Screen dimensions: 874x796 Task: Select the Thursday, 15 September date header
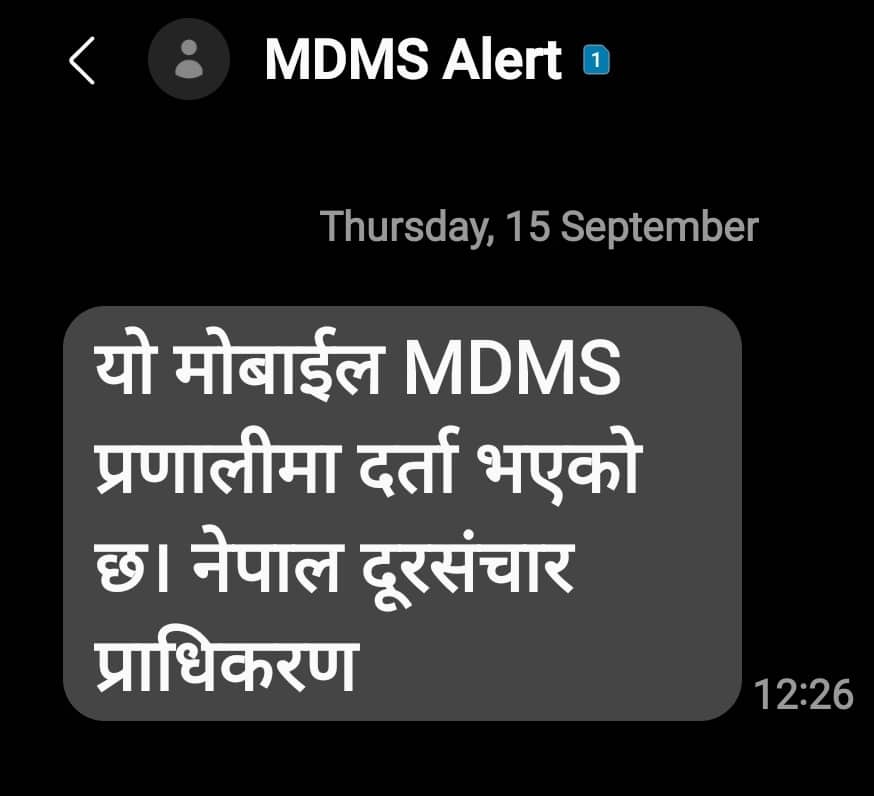539,226
